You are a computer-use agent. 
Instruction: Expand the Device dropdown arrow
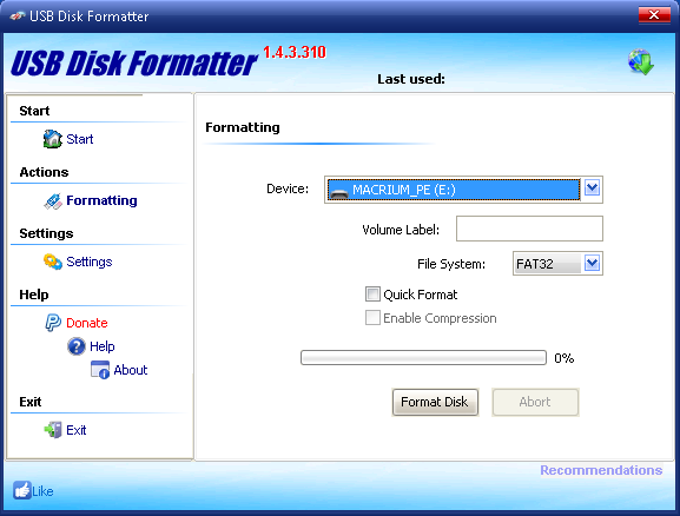pos(592,189)
